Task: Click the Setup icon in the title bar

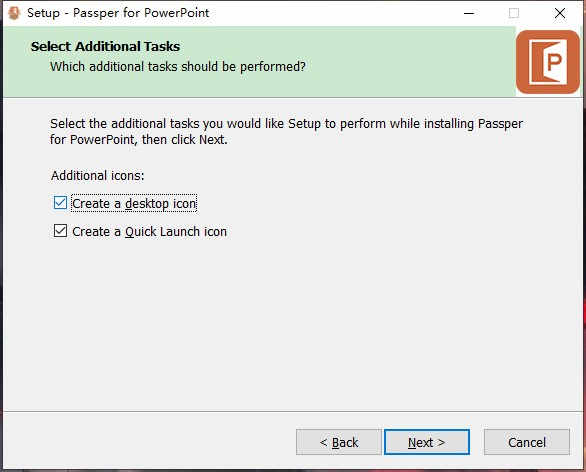Action: pos(14,13)
